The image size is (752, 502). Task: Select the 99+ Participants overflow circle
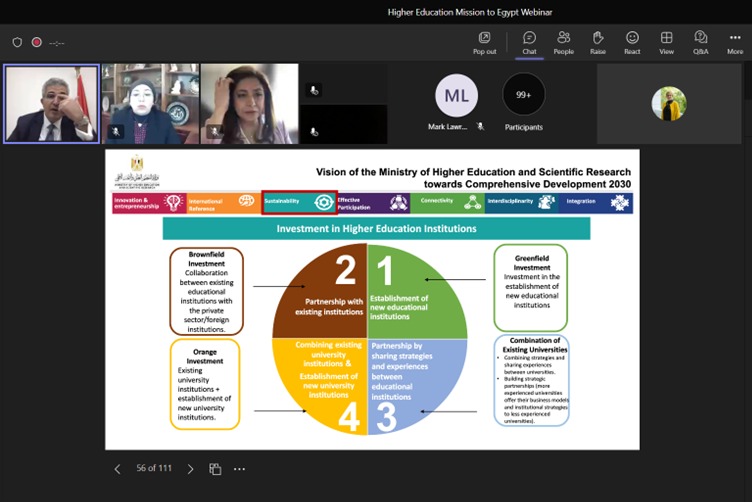523,95
